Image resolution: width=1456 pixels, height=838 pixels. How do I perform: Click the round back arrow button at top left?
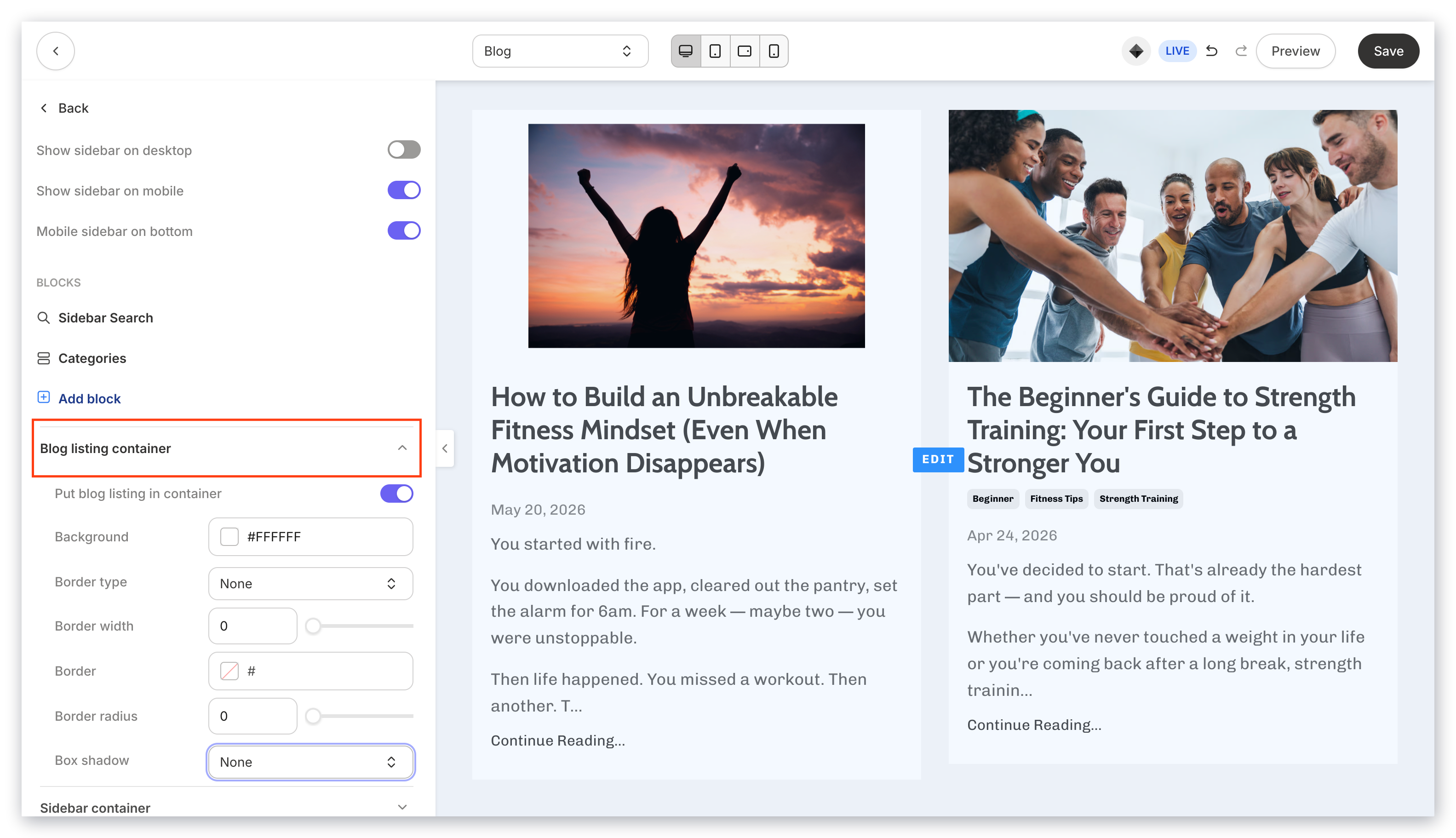tap(55, 51)
